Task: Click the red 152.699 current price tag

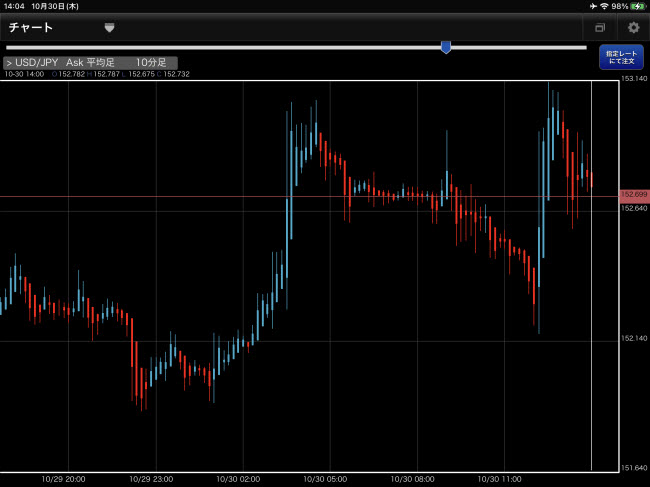Action: 634,195
